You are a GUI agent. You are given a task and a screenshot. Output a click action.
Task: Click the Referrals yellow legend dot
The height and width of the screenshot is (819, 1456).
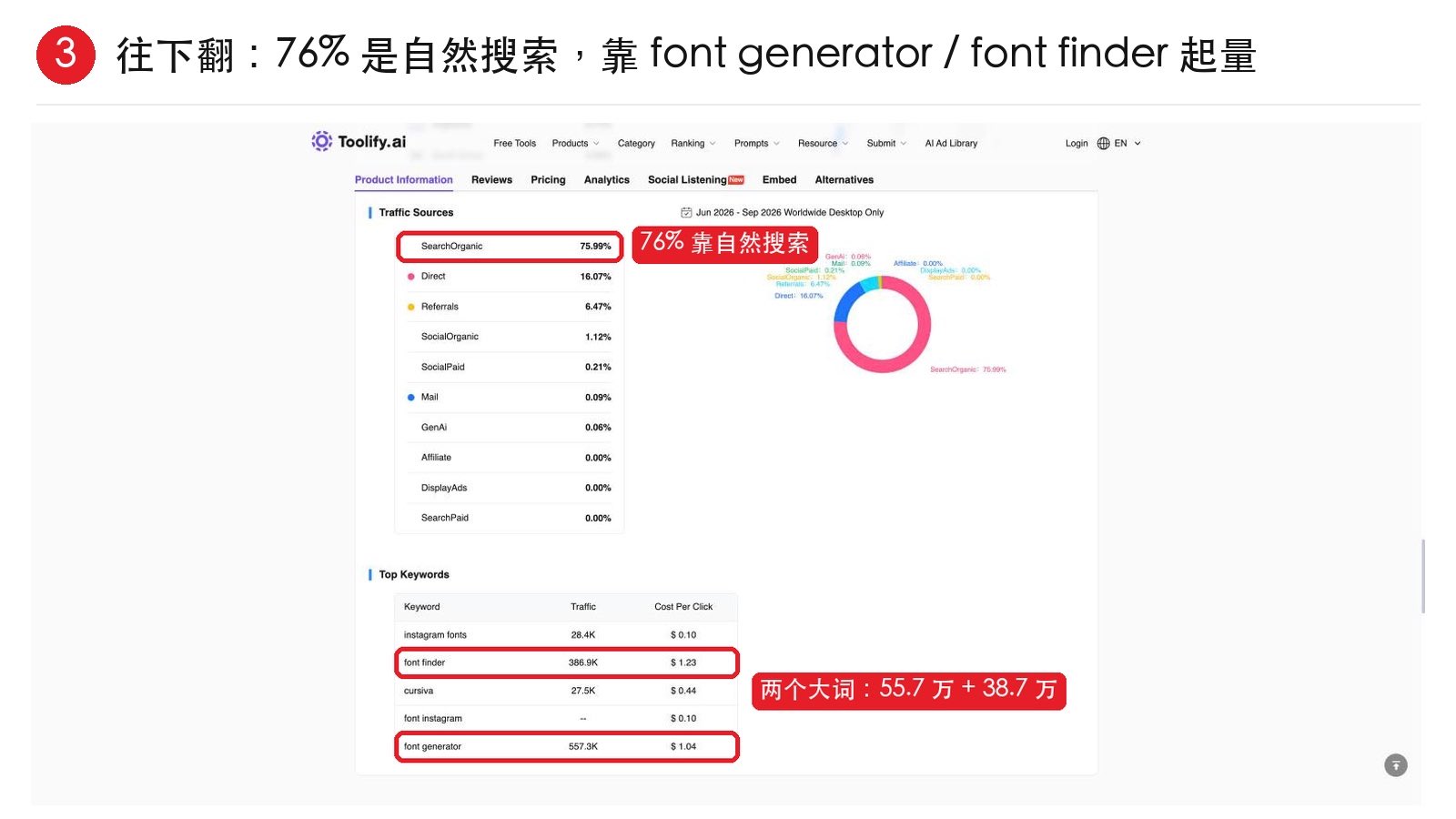click(411, 307)
